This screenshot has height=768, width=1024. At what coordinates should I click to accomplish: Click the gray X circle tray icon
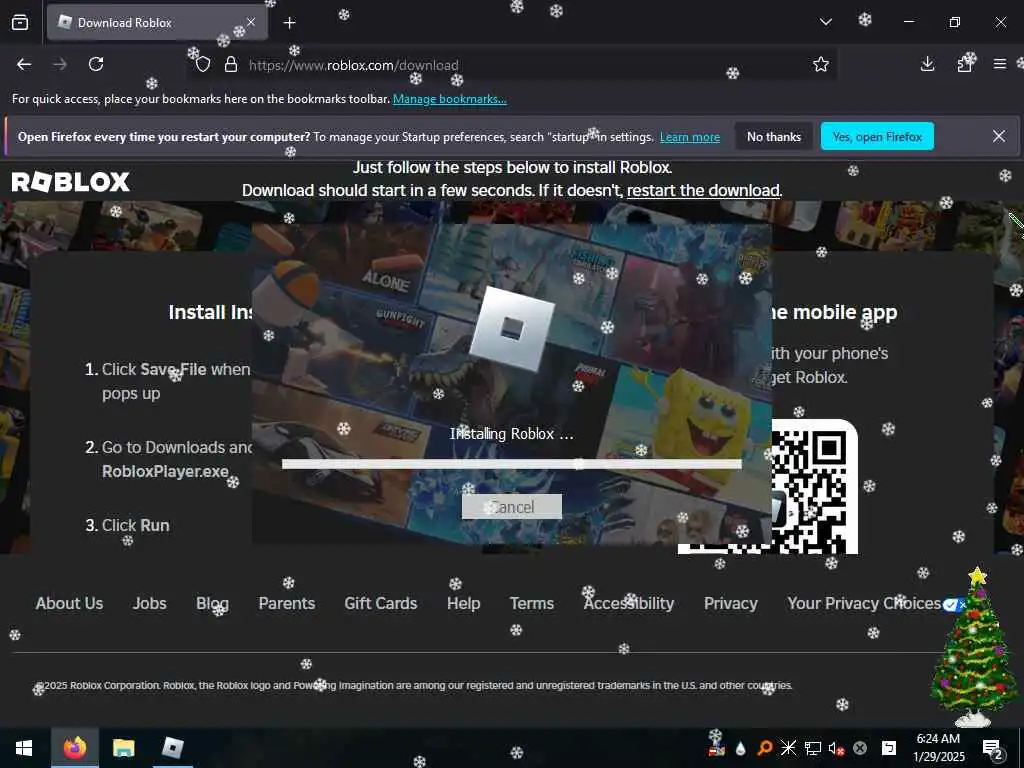[860, 748]
